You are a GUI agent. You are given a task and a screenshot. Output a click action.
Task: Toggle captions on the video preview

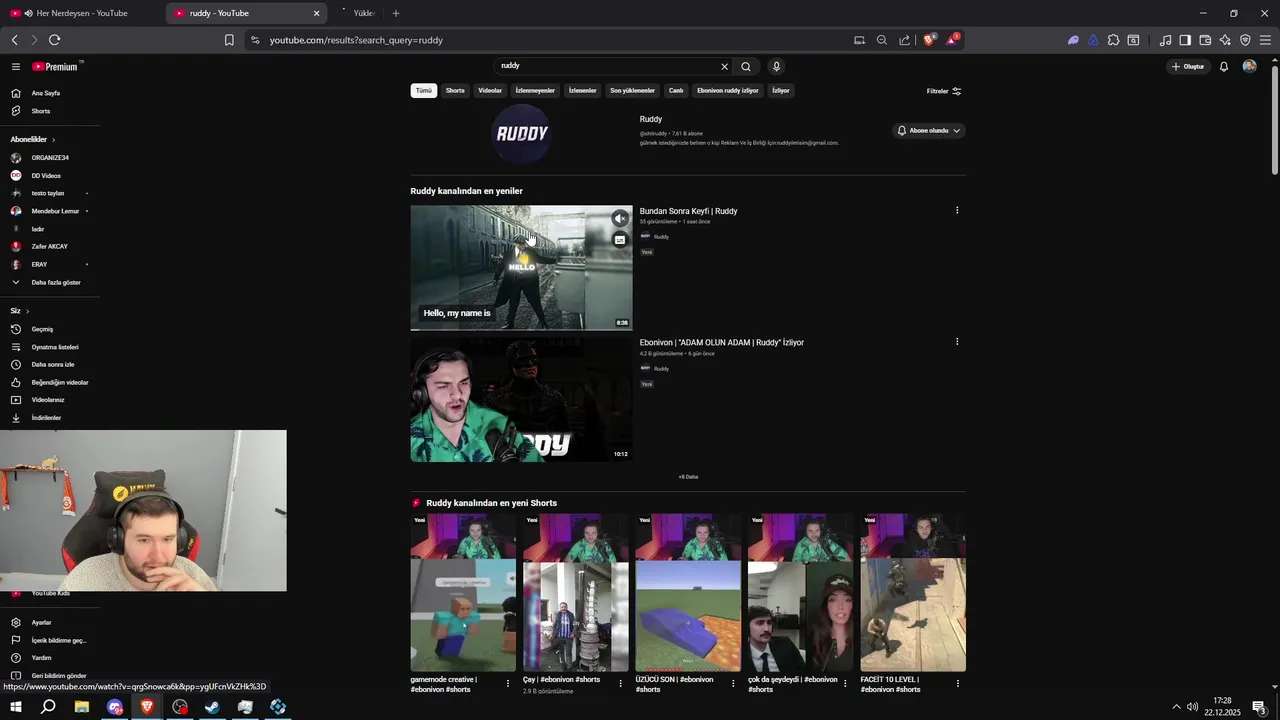(620, 240)
